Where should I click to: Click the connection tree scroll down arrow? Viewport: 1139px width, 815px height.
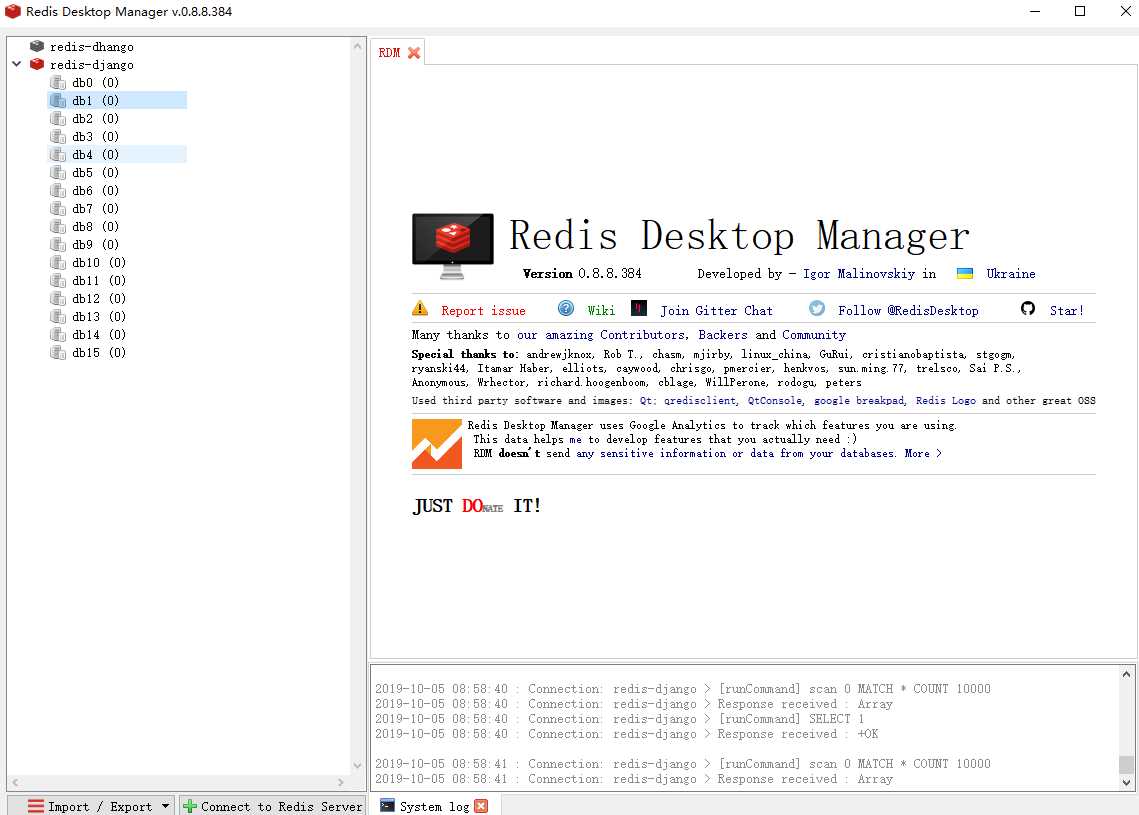pyautogui.click(x=357, y=765)
